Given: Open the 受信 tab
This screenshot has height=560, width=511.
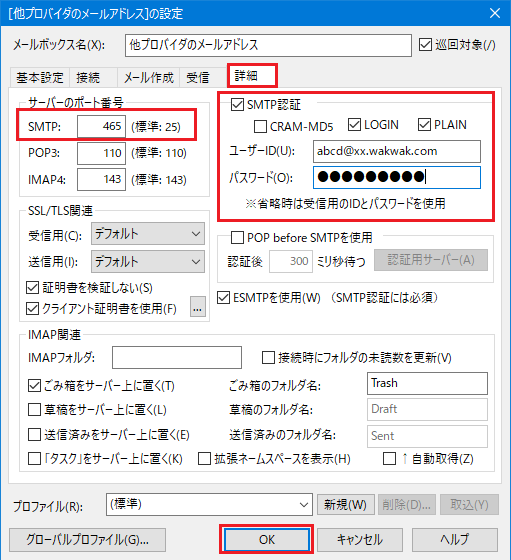Looking at the screenshot, I should coord(197,77).
